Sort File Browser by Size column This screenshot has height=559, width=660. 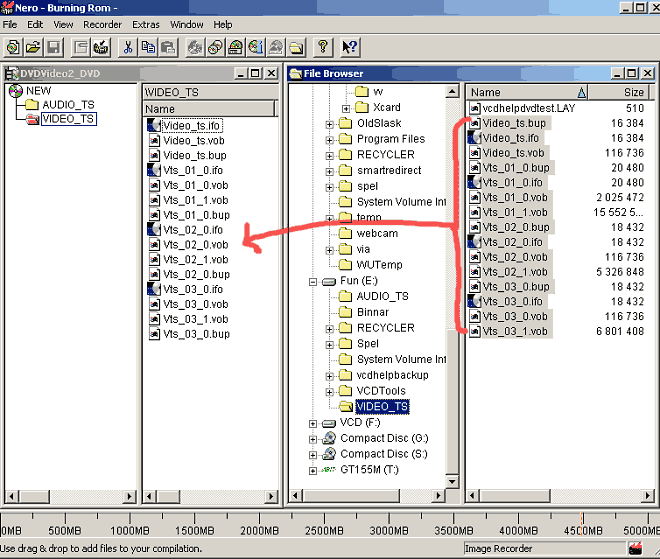tap(621, 92)
